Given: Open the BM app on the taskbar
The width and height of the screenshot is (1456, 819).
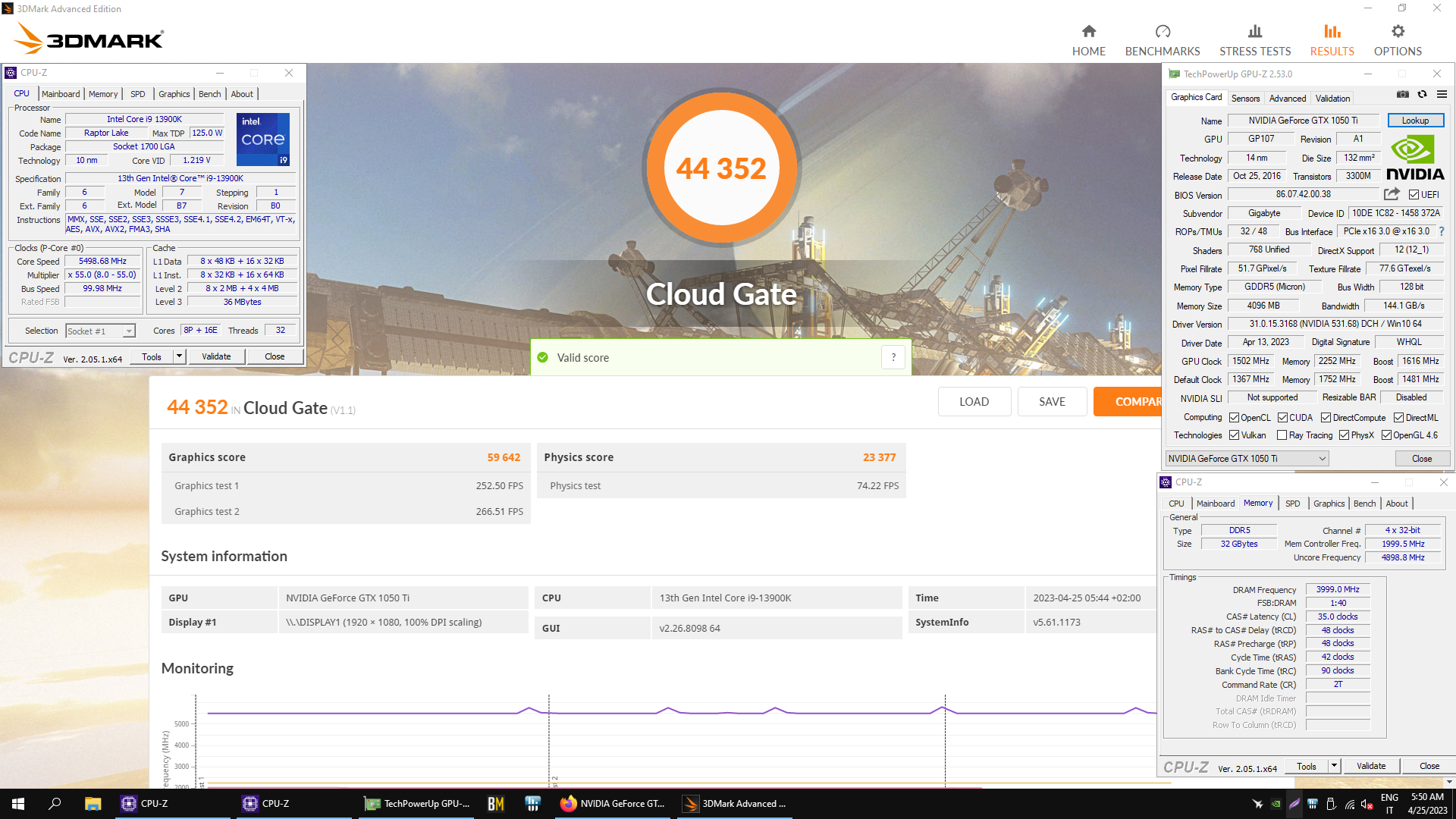Looking at the screenshot, I should (496, 803).
